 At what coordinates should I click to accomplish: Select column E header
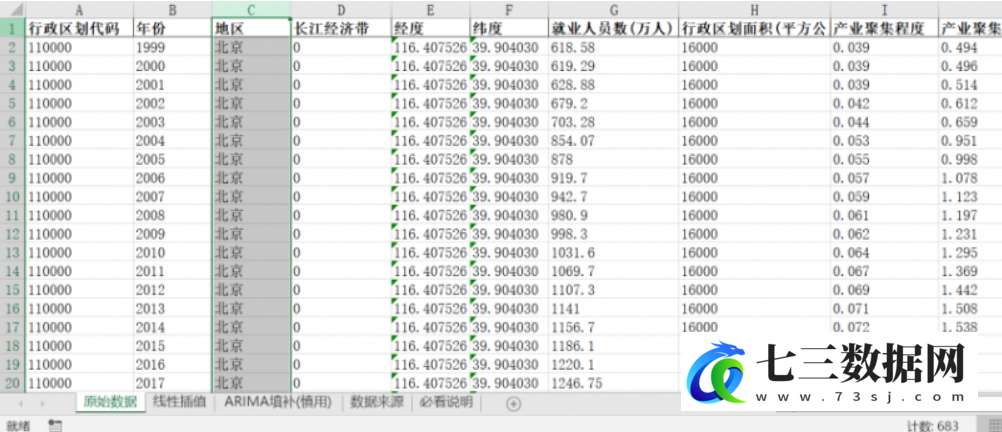tap(431, 10)
